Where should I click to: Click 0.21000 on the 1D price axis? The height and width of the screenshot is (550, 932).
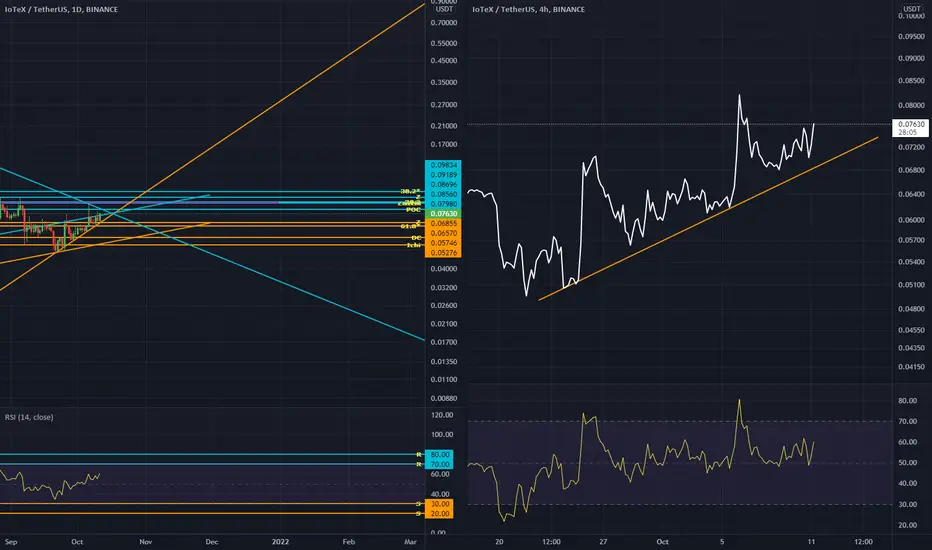[x=444, y=126]
